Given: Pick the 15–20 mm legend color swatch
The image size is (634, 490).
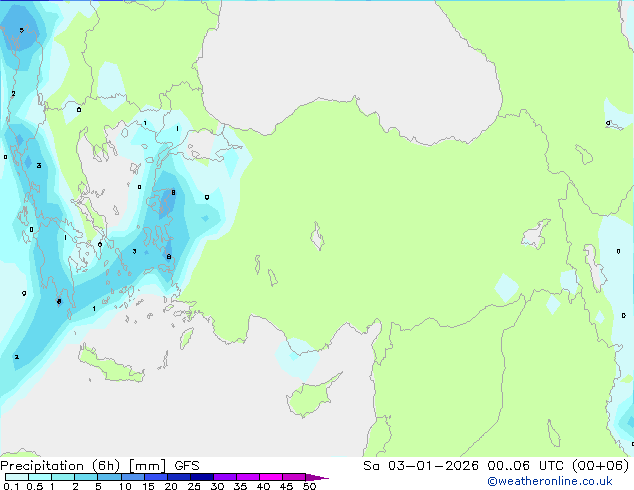Looking at the screenshot, I should (156, 477).
